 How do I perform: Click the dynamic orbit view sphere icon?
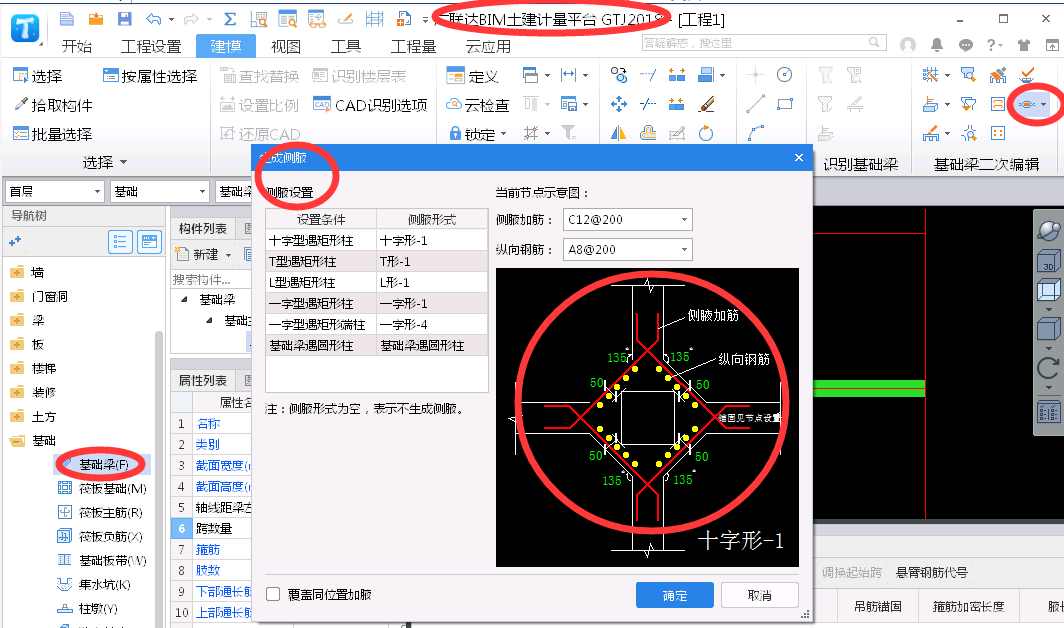(x=1048, y=229)
